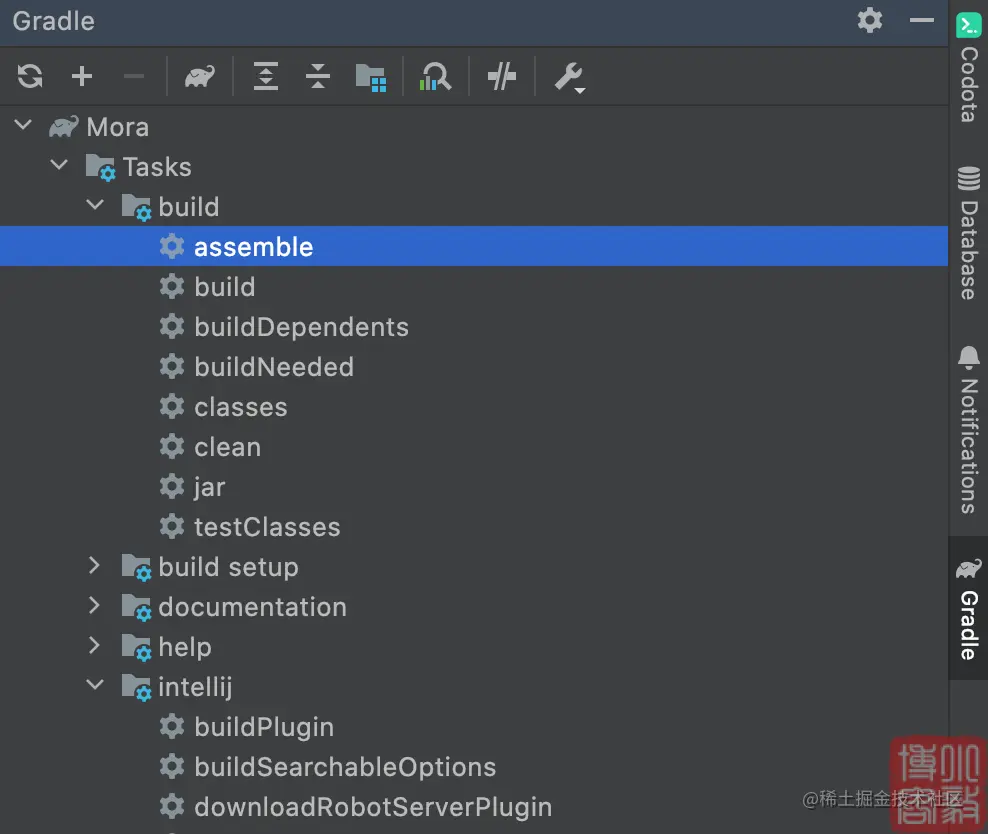Select the clean task
This screenshot has width=988, height=834.
click(x=474, y=447)
